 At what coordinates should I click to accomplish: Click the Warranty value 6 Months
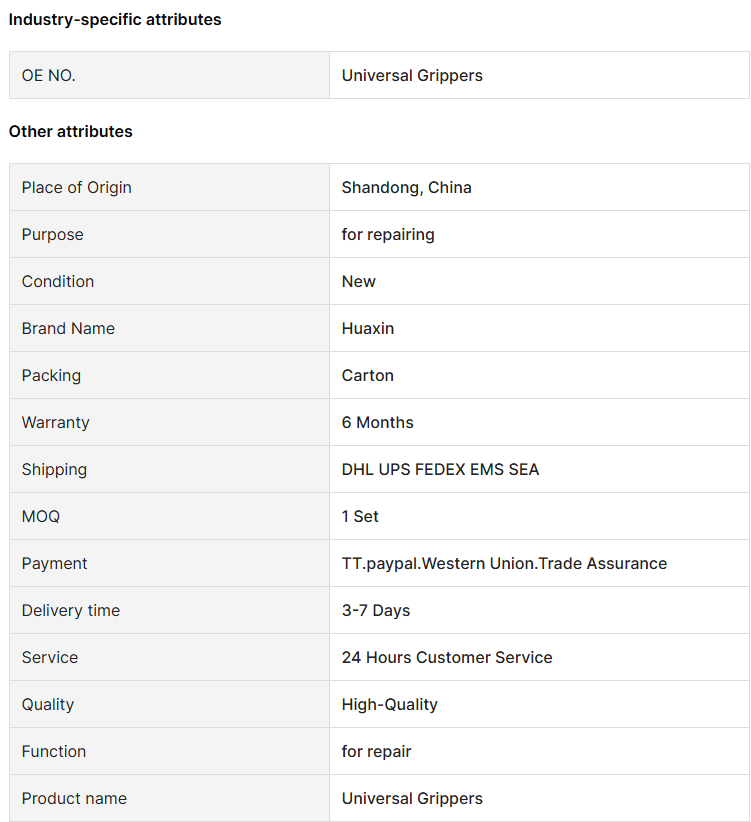pos(377,422)
